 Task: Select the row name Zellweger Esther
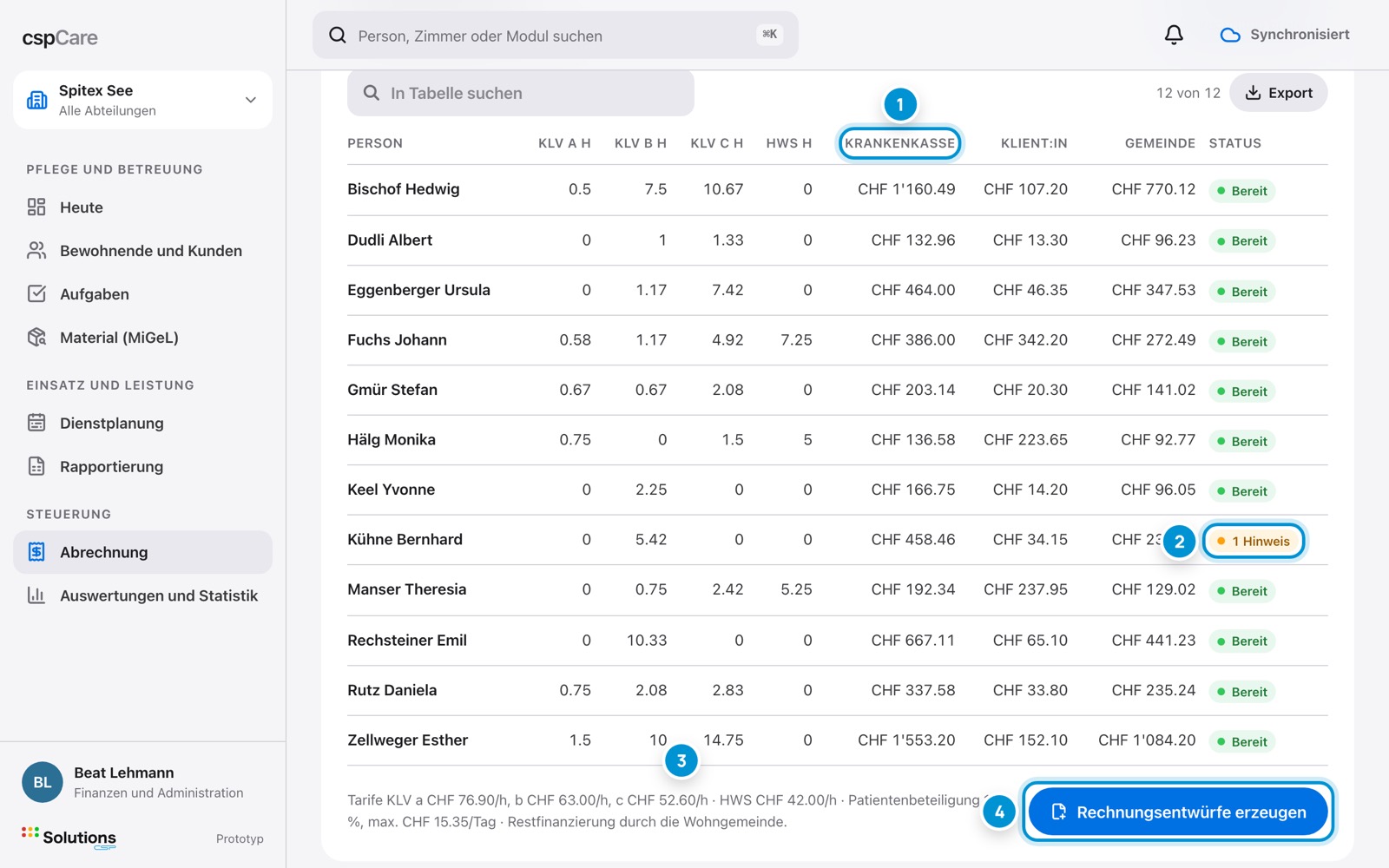(x=407, y=740)
